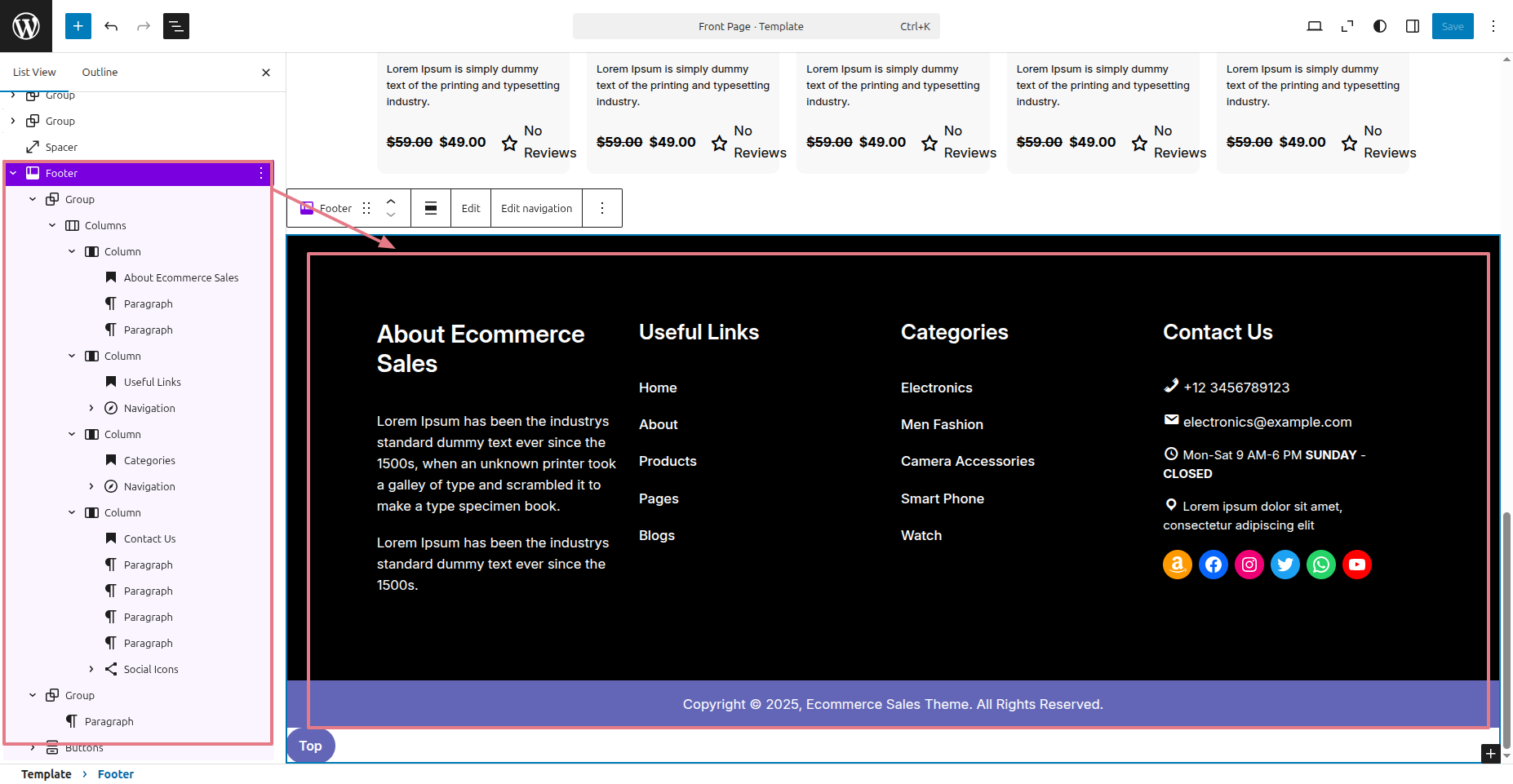
Task: Switch to the Outline tab
Action: 100,72
